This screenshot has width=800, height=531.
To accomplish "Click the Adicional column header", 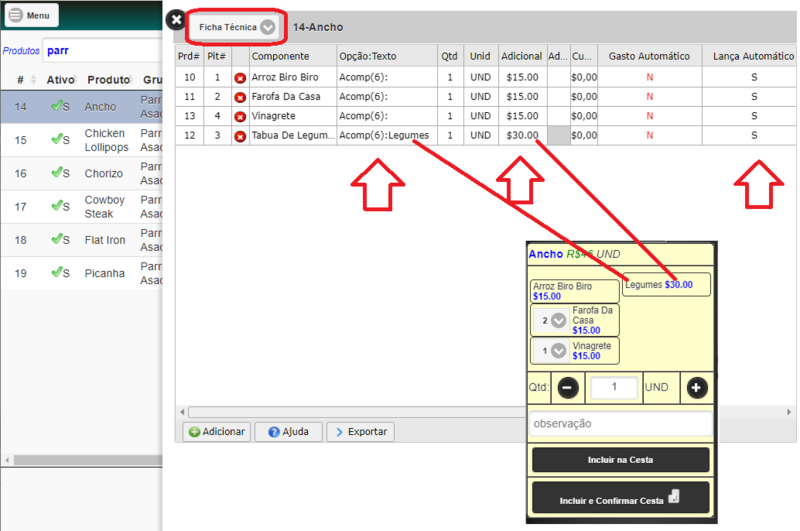I will click(522, 56).
